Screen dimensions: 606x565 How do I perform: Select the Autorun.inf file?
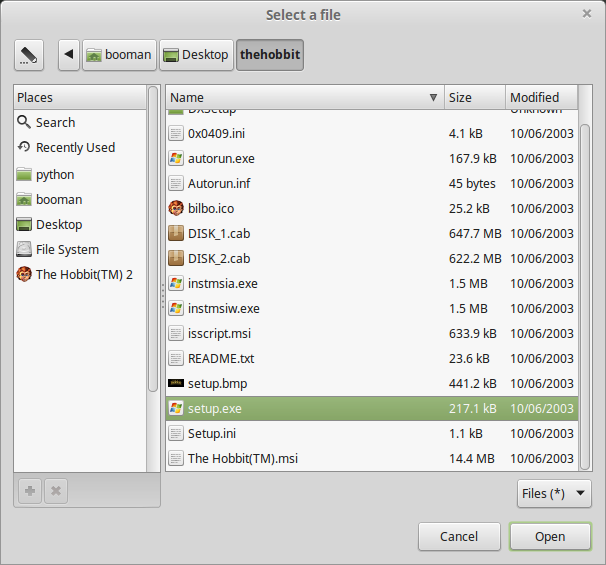[372, 184]
